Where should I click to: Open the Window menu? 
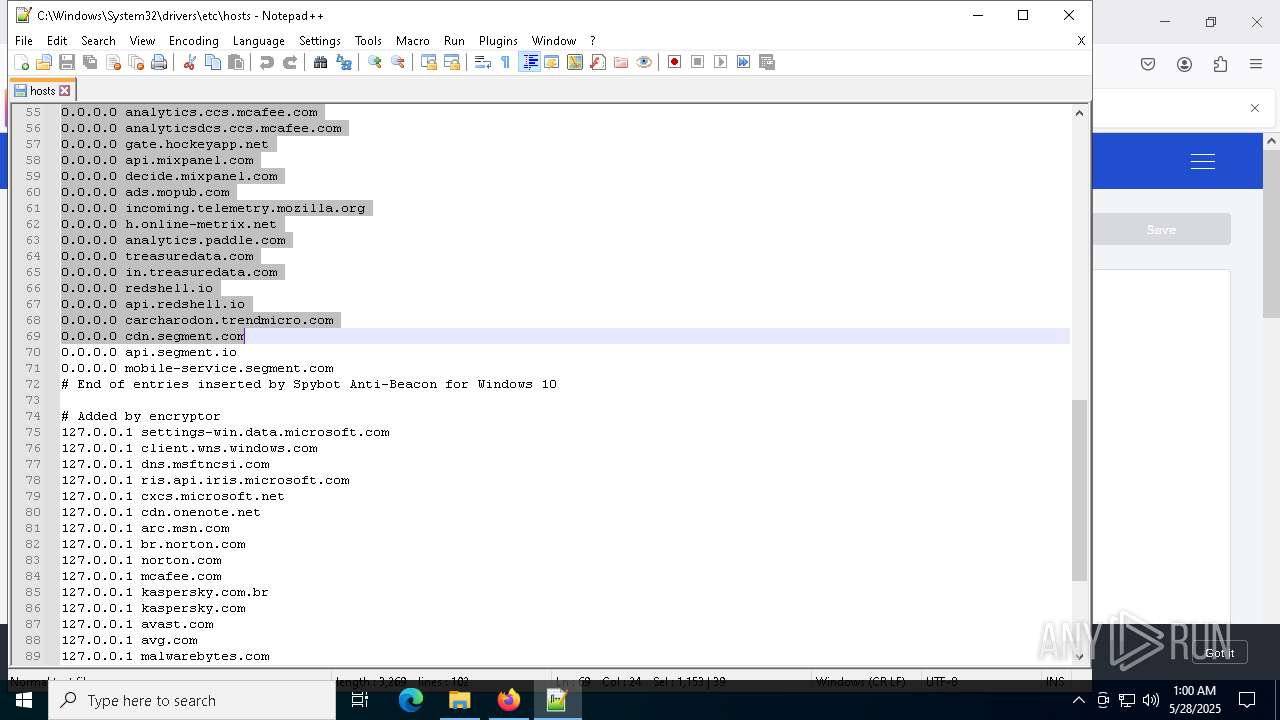553,41
